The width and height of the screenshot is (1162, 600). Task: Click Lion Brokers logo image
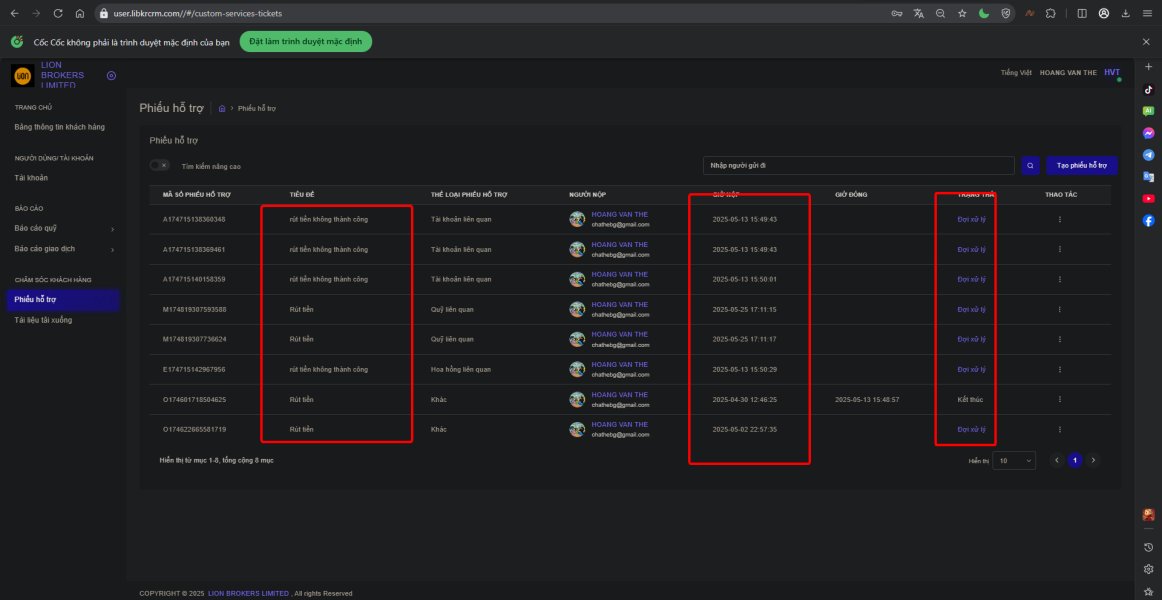[x=23, y=76]
